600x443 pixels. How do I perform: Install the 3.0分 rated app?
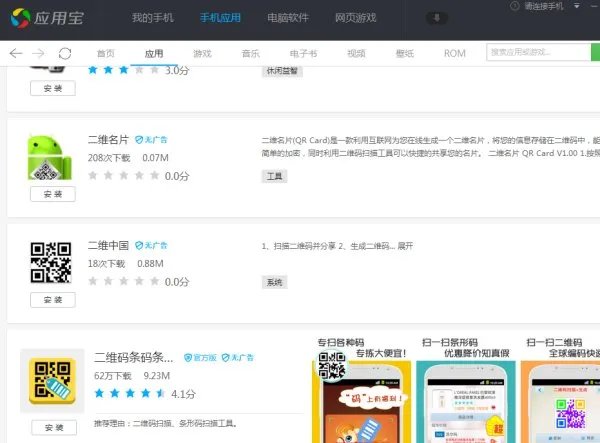[53, 88]
